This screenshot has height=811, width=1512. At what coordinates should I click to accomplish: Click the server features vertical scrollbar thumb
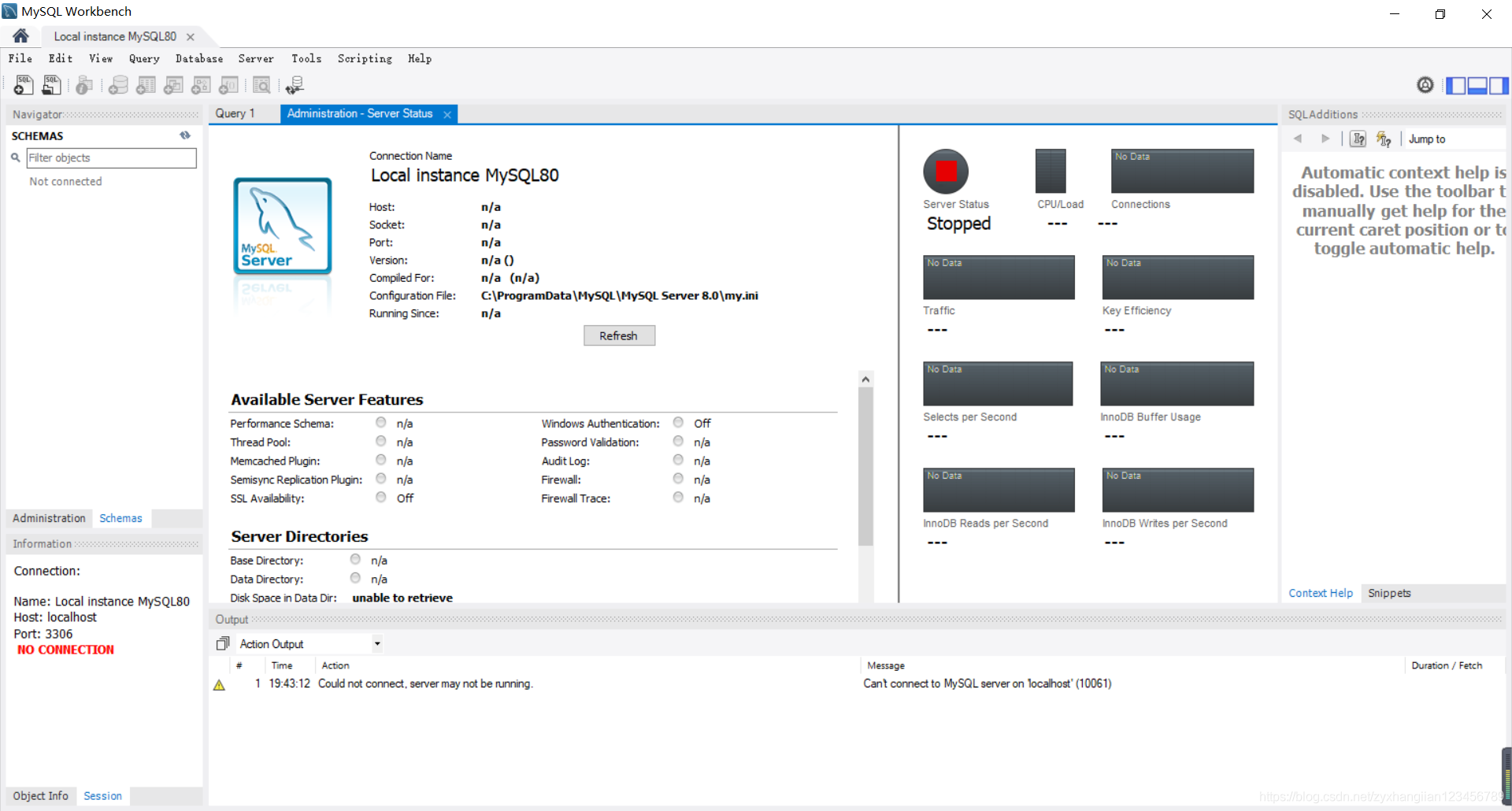click(x=865, y=466)
